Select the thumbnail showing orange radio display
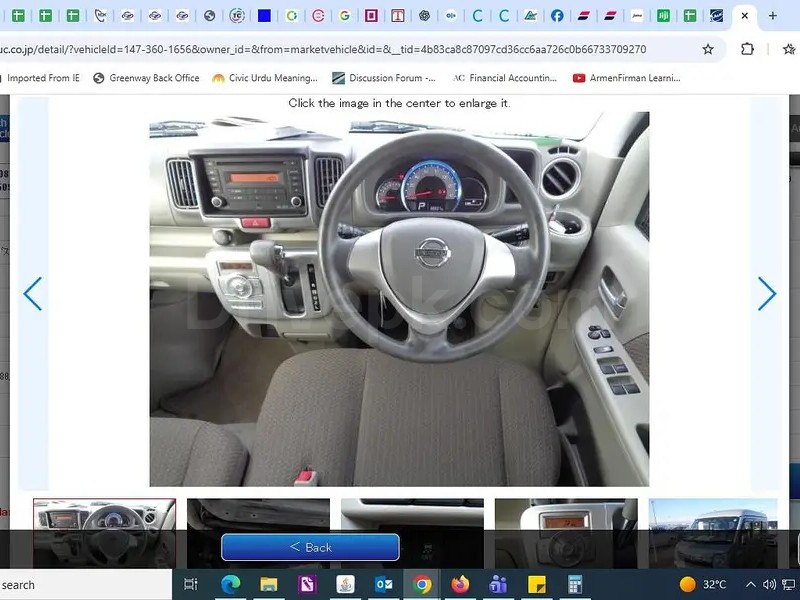 (566, 533)
